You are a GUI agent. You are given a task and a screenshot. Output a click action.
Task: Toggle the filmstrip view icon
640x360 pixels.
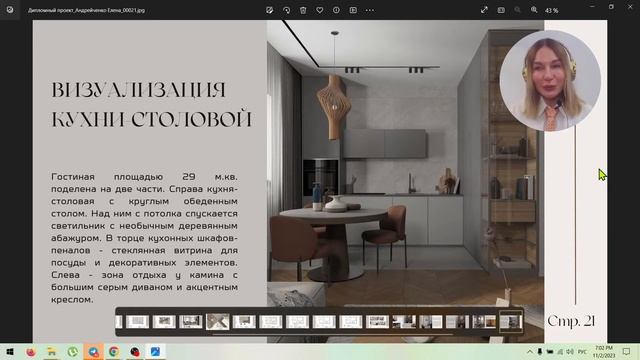353,10
